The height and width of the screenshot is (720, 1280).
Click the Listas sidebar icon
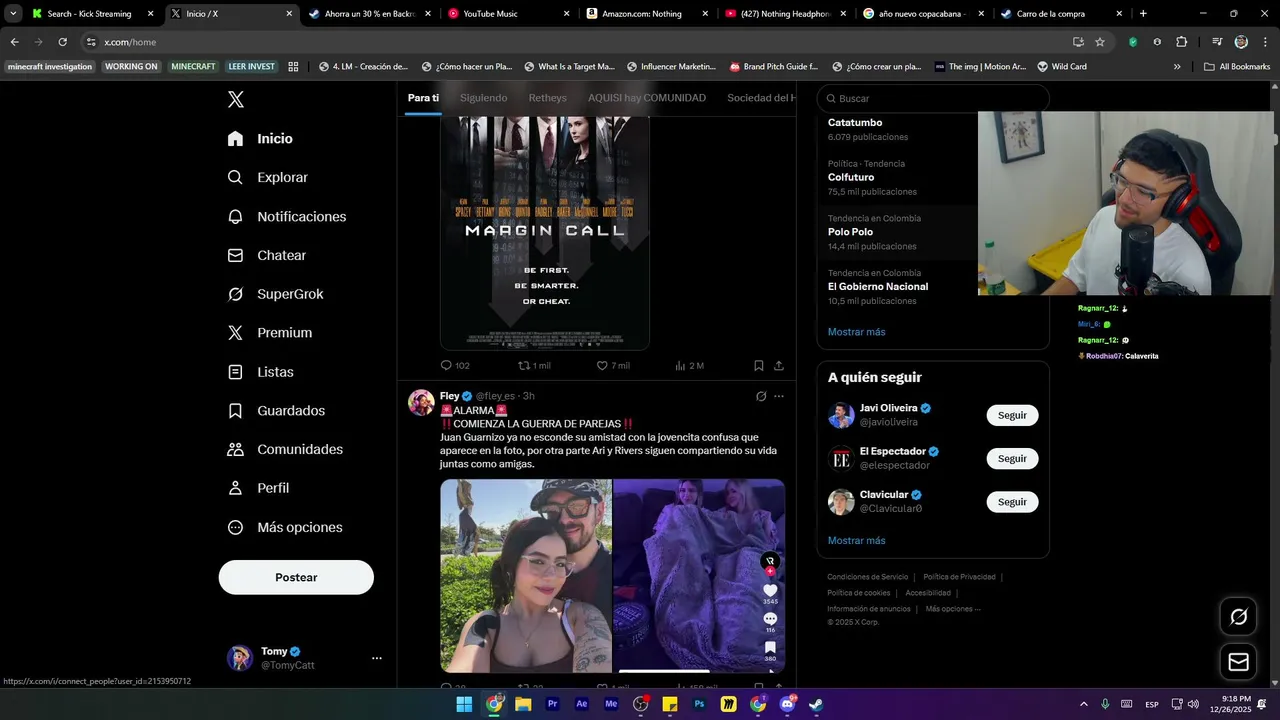[235, 372]
